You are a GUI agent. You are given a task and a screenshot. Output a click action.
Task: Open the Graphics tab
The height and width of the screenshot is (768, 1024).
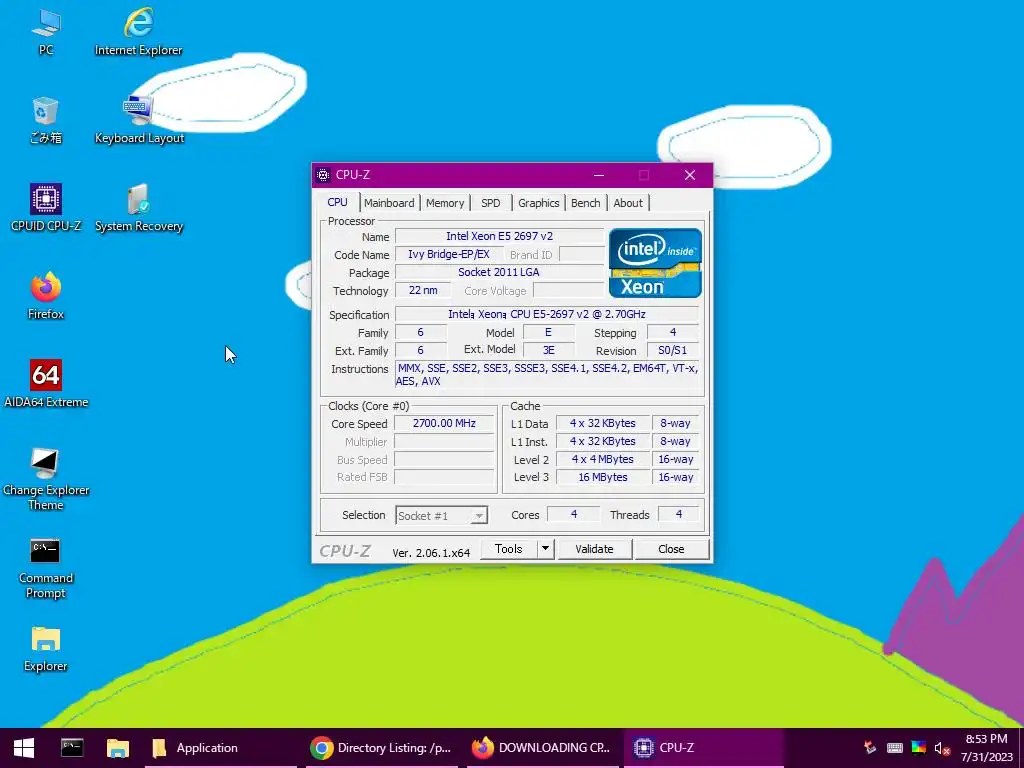click(x=539, y=203)
